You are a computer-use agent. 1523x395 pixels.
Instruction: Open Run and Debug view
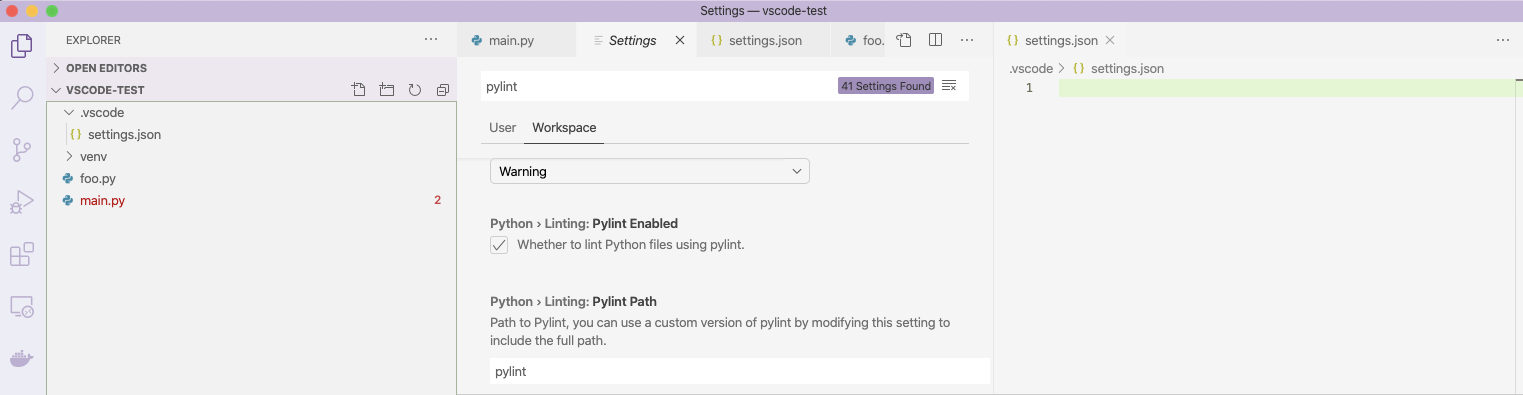tap(22, 202)
